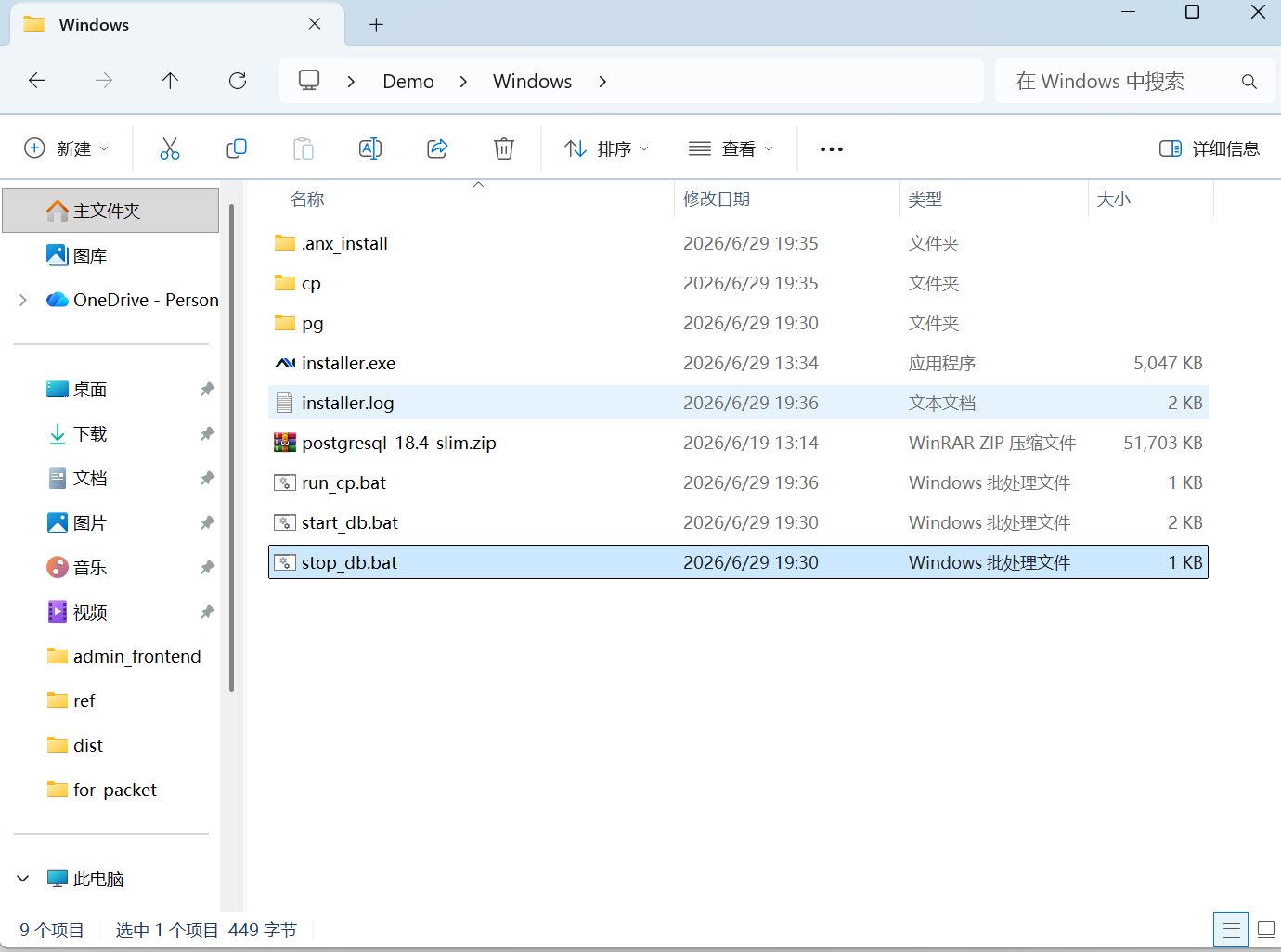Open the 新建 dropdown menu
Screen dimensions: 1281x952
(66, 148)
